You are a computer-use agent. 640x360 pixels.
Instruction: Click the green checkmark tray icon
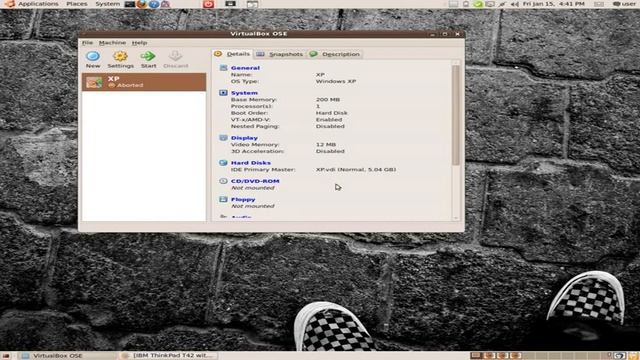pyautogui.click(x=478, y=4)
